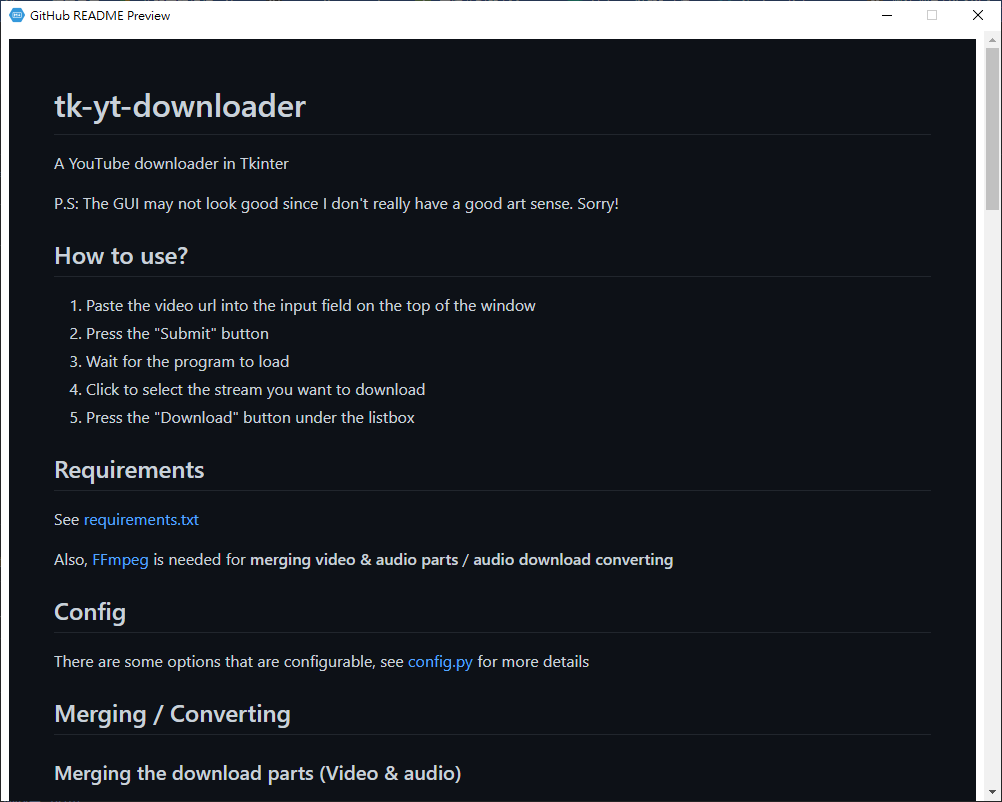Open the FFmpeg link
The image size is (1002, 802).
click(x=120, y=560)
